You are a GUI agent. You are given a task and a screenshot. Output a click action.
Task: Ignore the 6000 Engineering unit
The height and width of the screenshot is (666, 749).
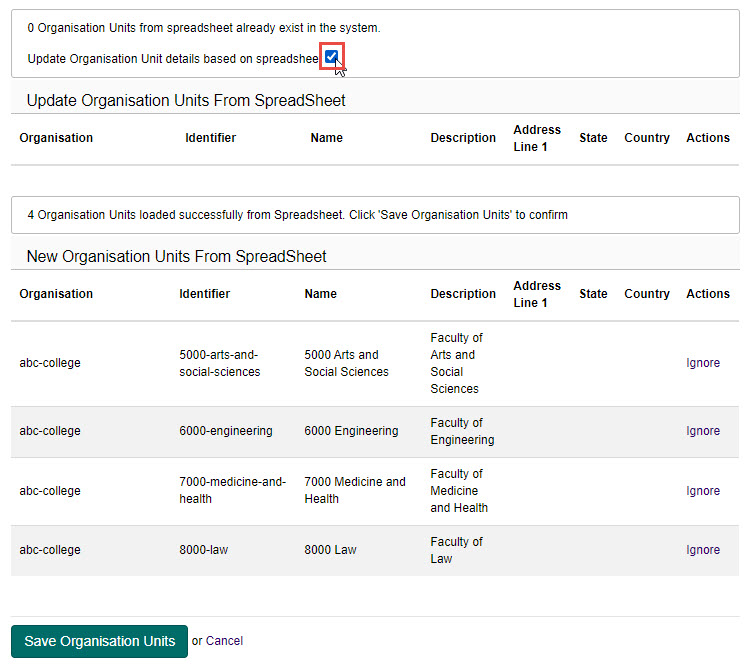click(x=702, y=431)
